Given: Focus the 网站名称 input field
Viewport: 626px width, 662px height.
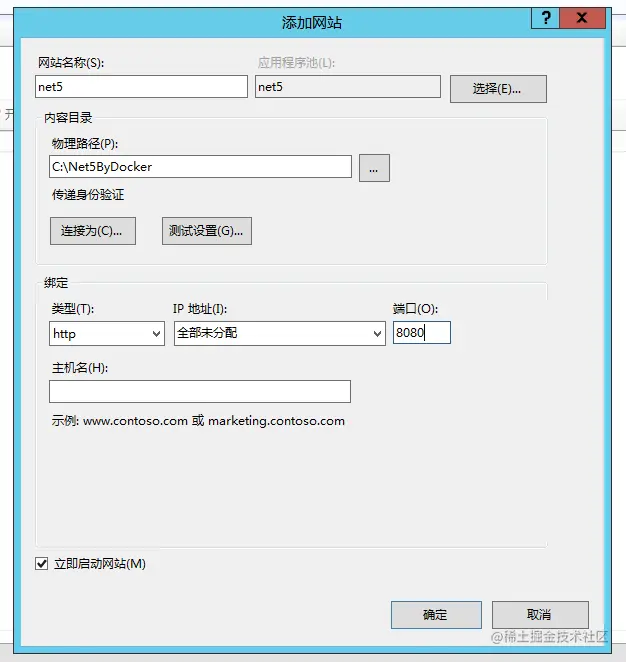Looking at the screenshot, I should click(x=141, y=87).
